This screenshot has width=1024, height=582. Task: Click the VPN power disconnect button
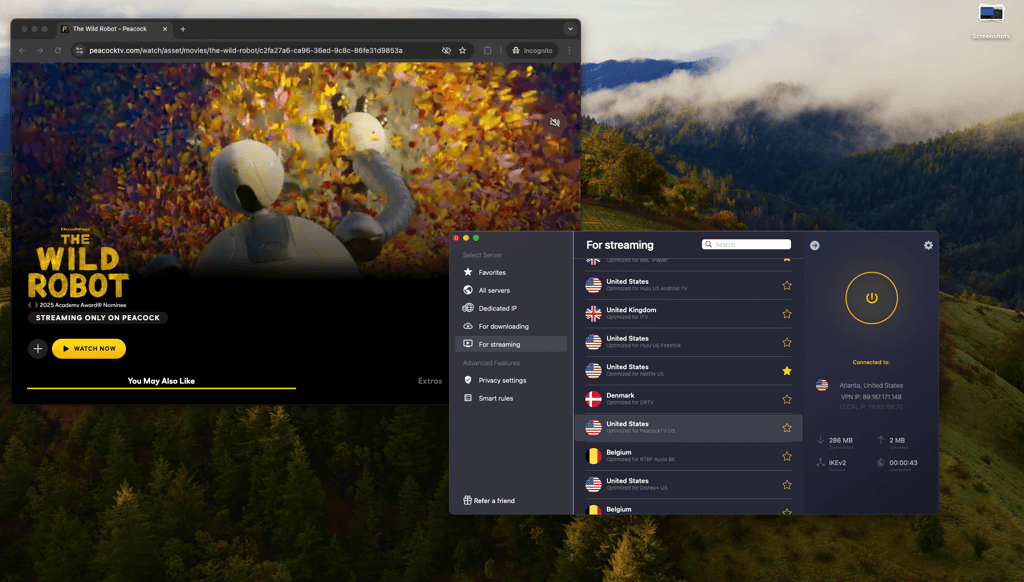coord(871,298)
